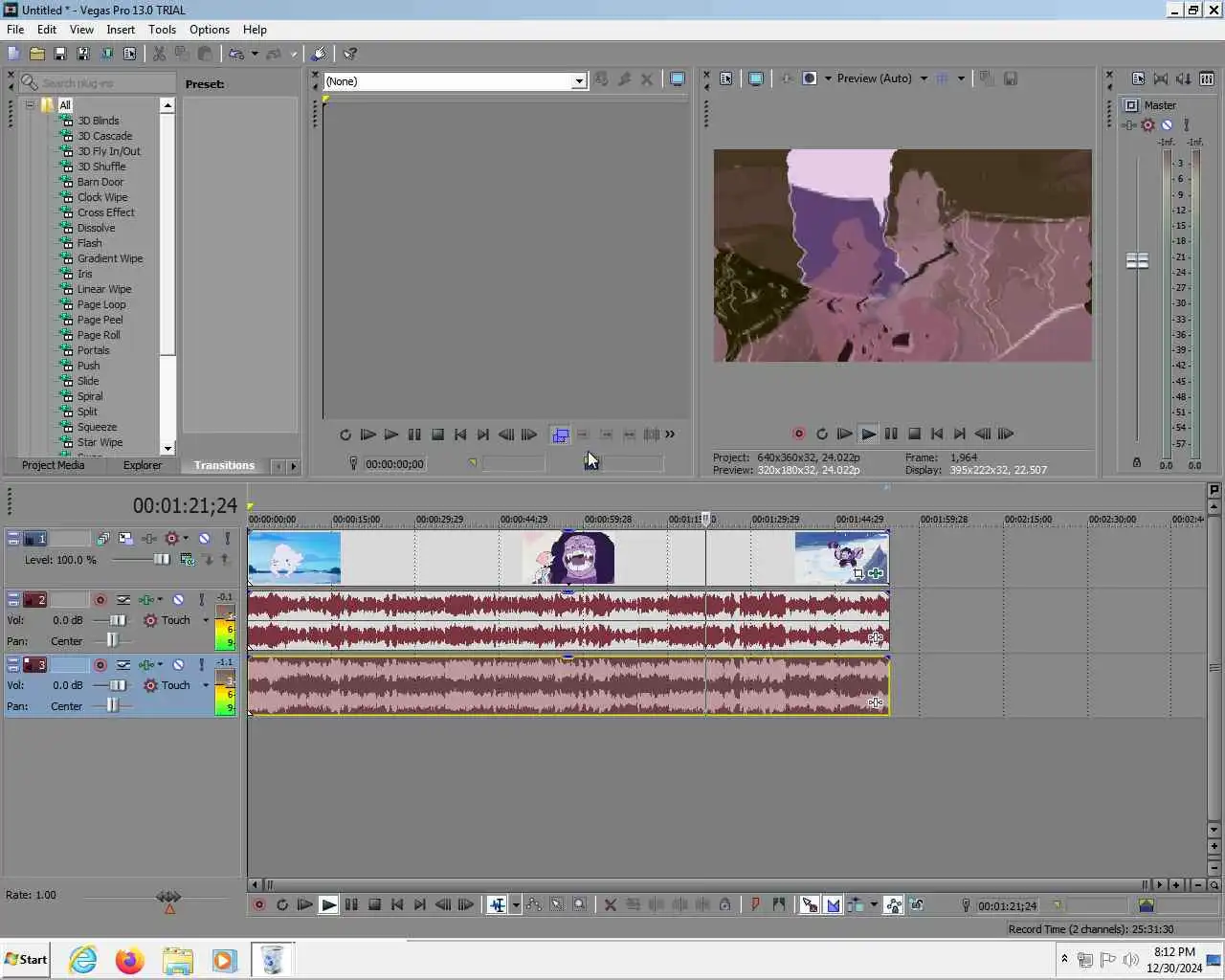Image resolution: width=1225 pixels, height=980 pixels.
Task: Select the Zoom Edit magnifier tool
Action: pyautogui.click(x=579, y=905)
